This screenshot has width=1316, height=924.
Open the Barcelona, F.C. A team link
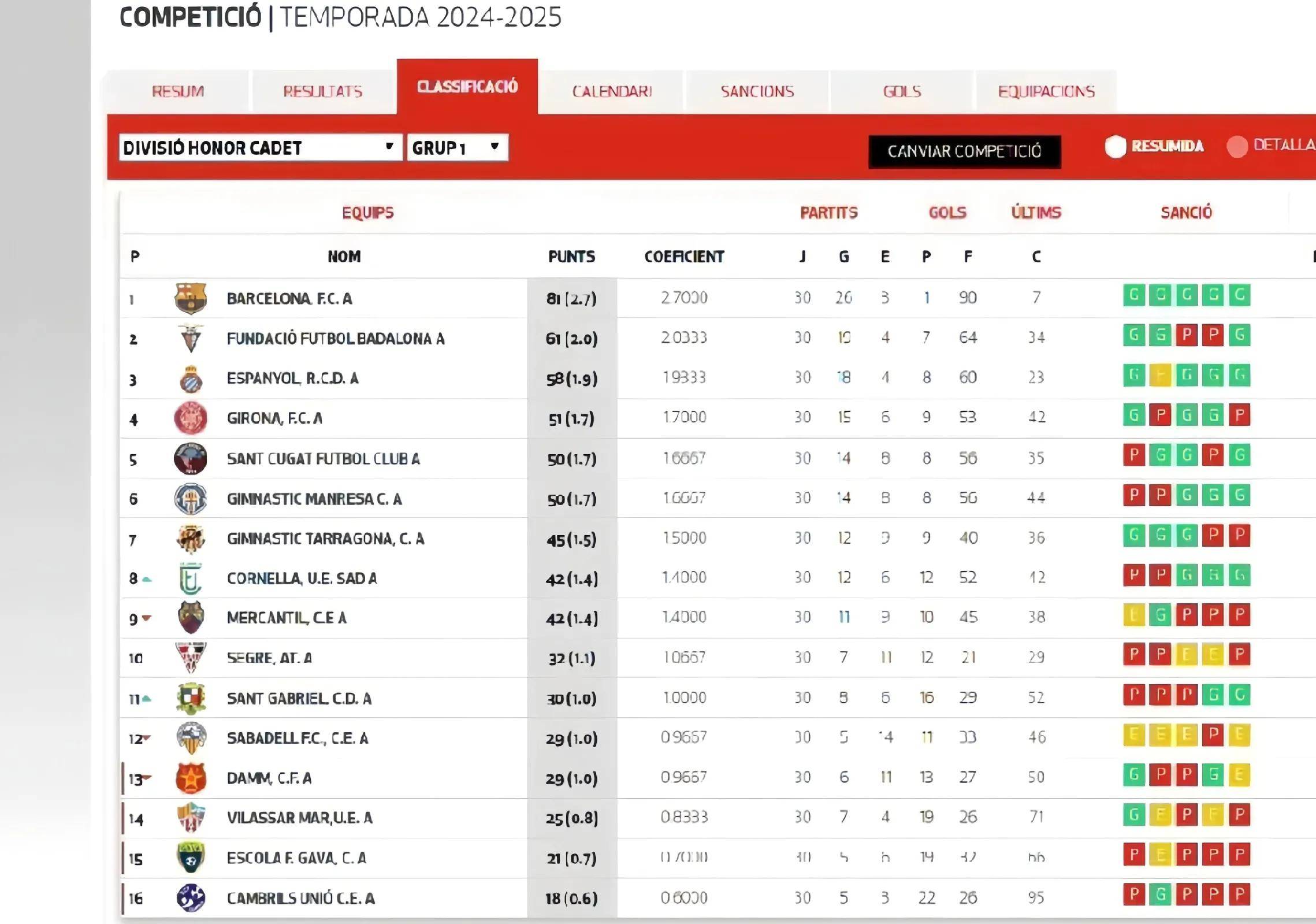(x=289, y=299)
